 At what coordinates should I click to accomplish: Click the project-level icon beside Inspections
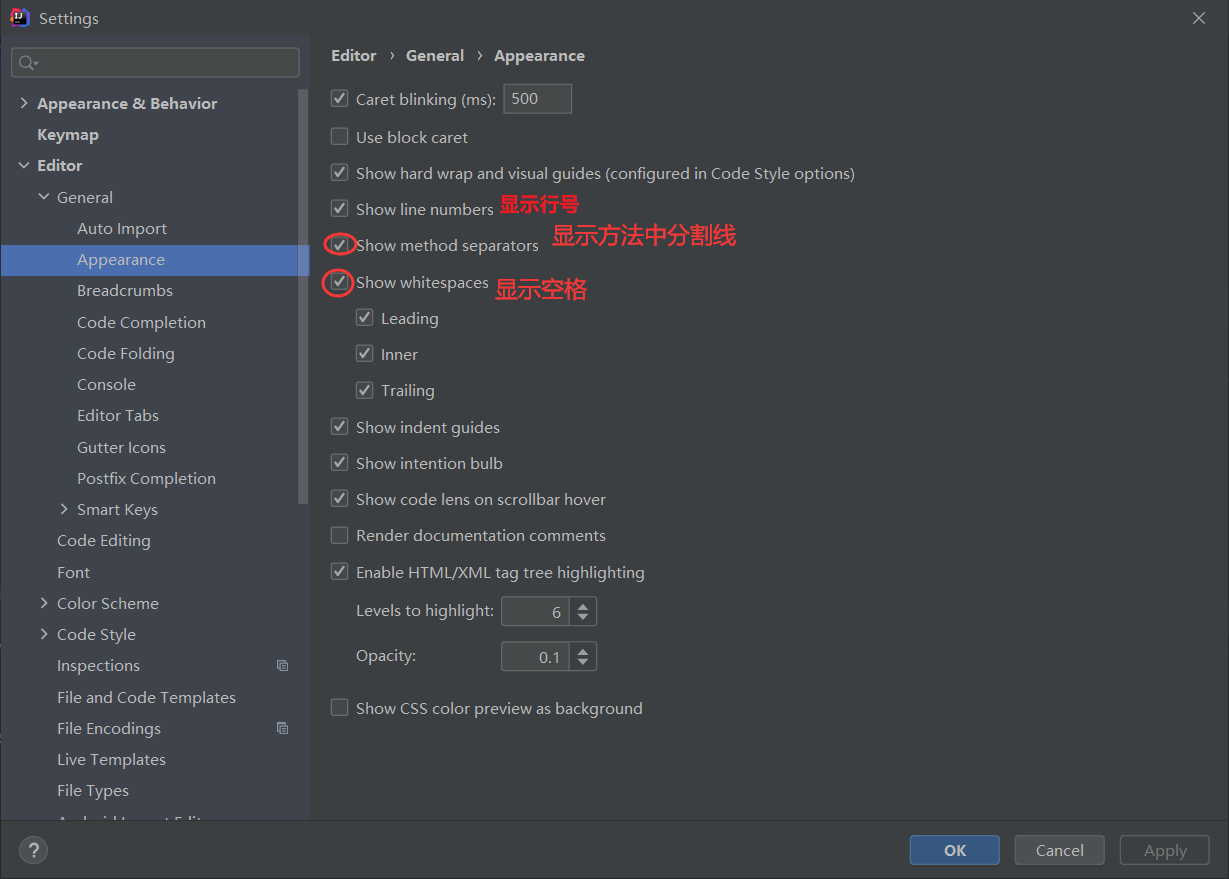tap(283, 666)
